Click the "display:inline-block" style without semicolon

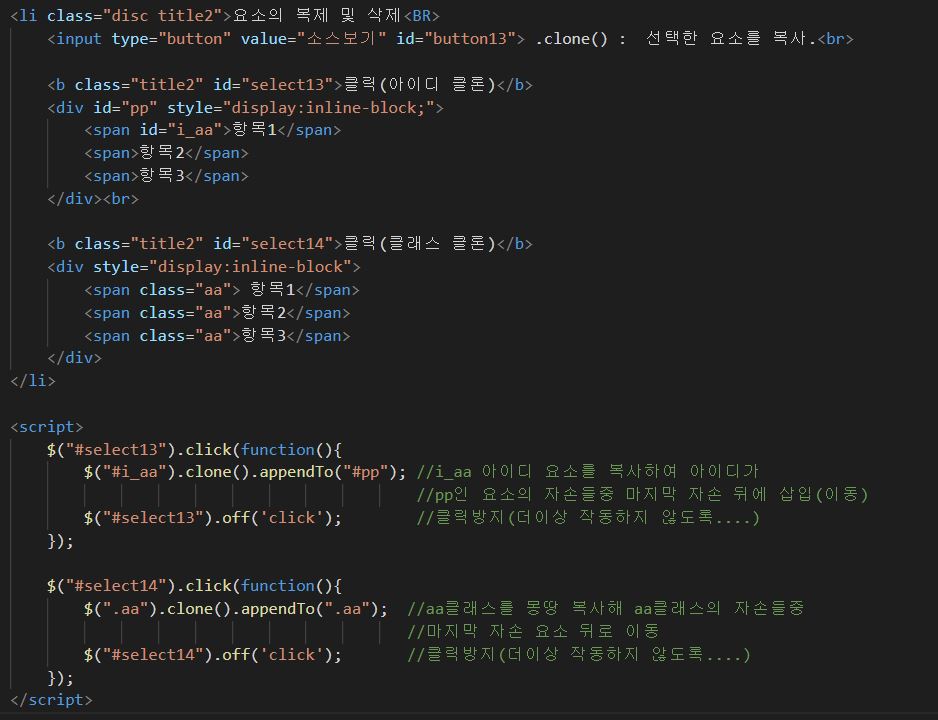(249, 267)
